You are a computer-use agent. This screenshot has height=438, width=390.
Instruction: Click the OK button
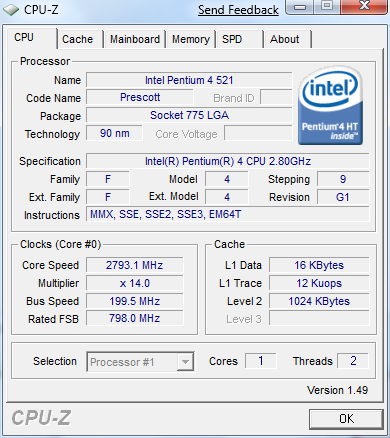pyautogui.click(x=346, y=418)
